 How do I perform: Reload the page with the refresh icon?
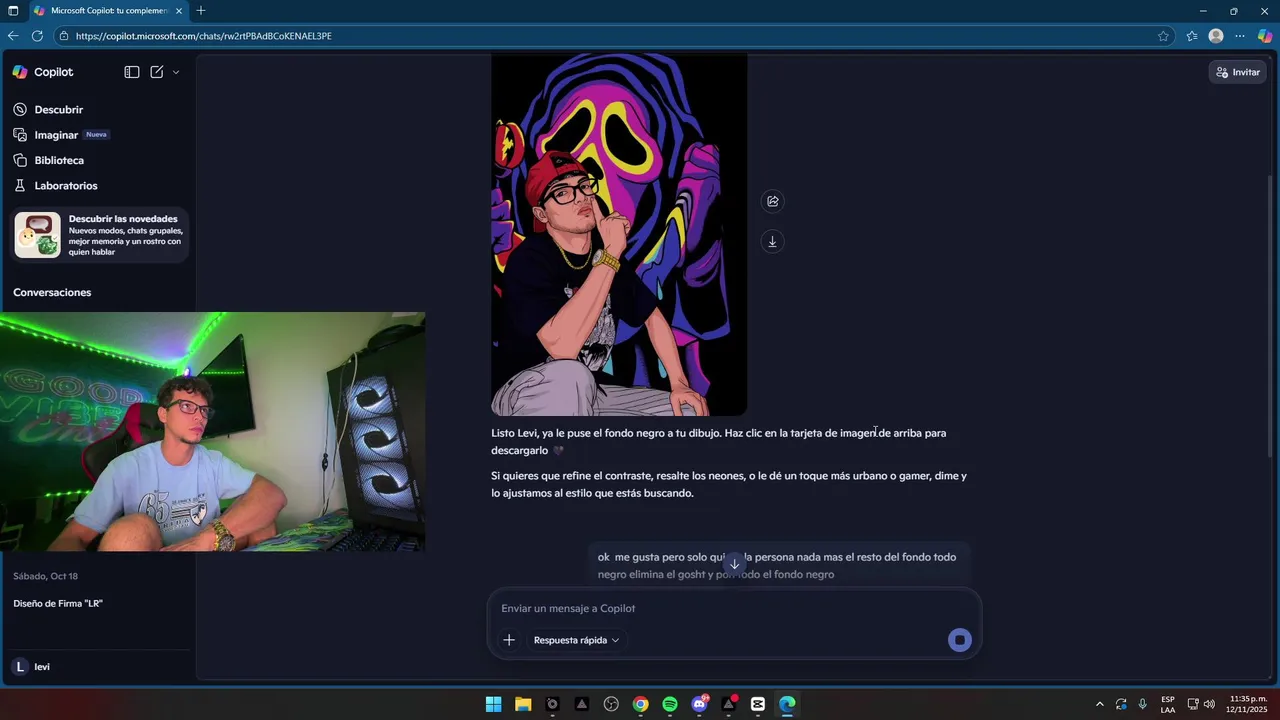37,36
